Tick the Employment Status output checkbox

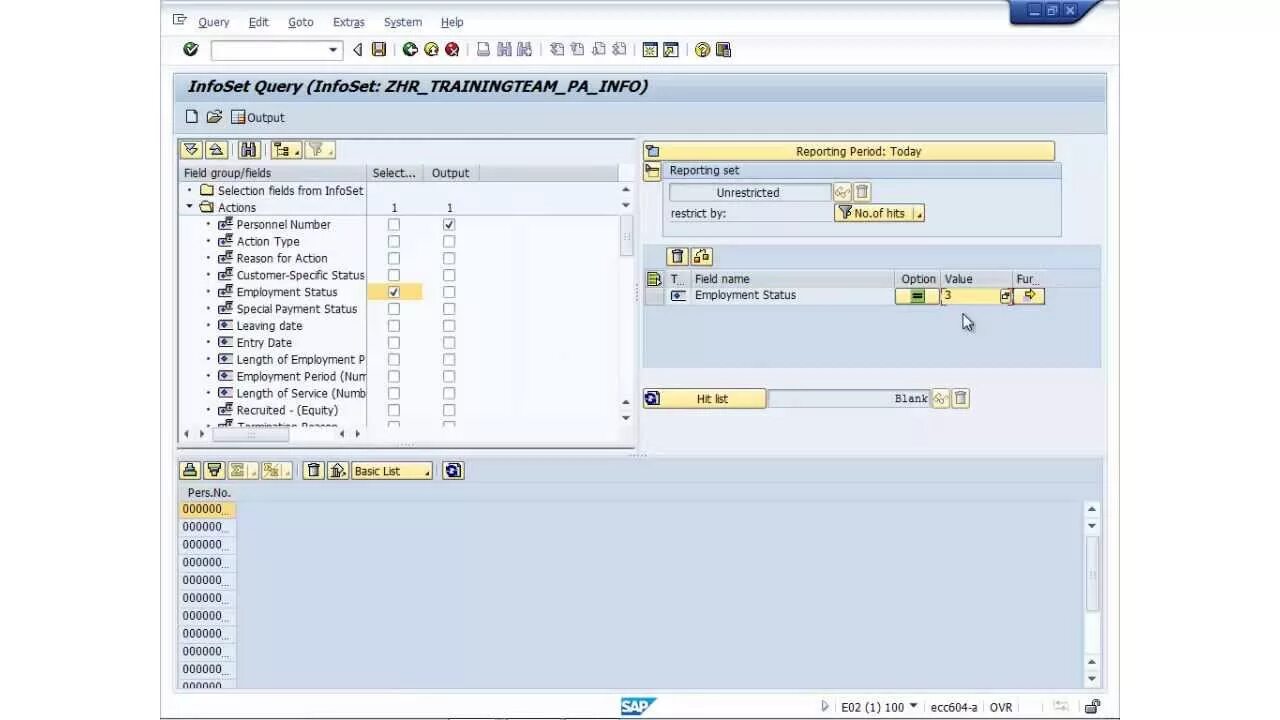(x=449, y=292)
